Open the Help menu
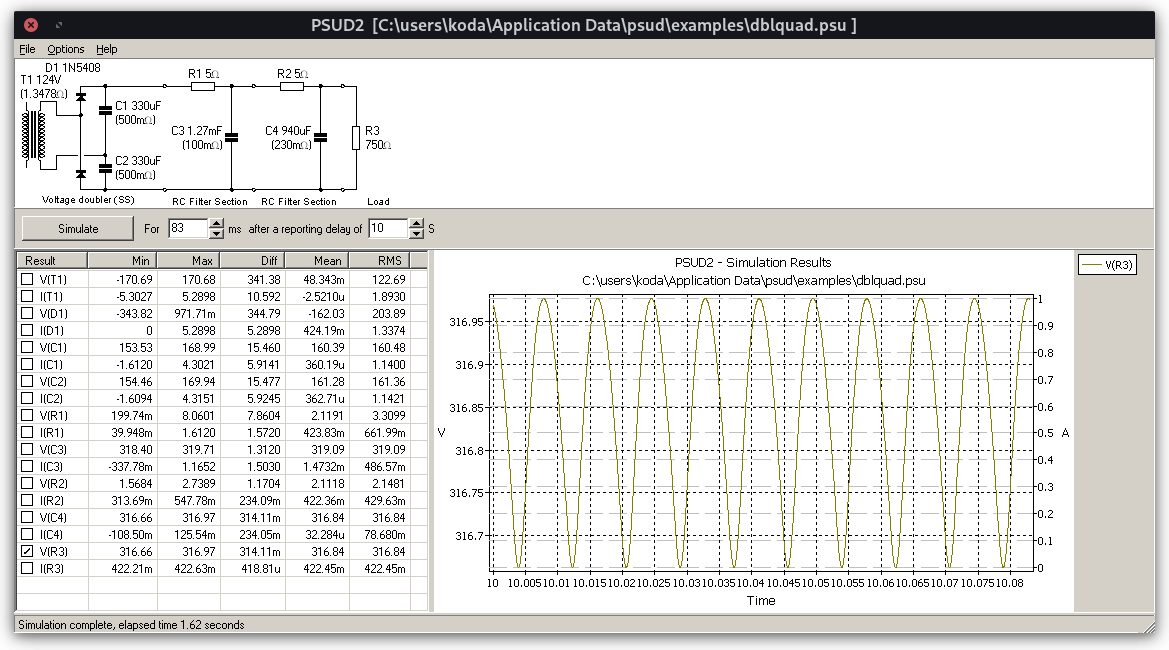This screenshot has height=650, width=1169. [107, 49]
